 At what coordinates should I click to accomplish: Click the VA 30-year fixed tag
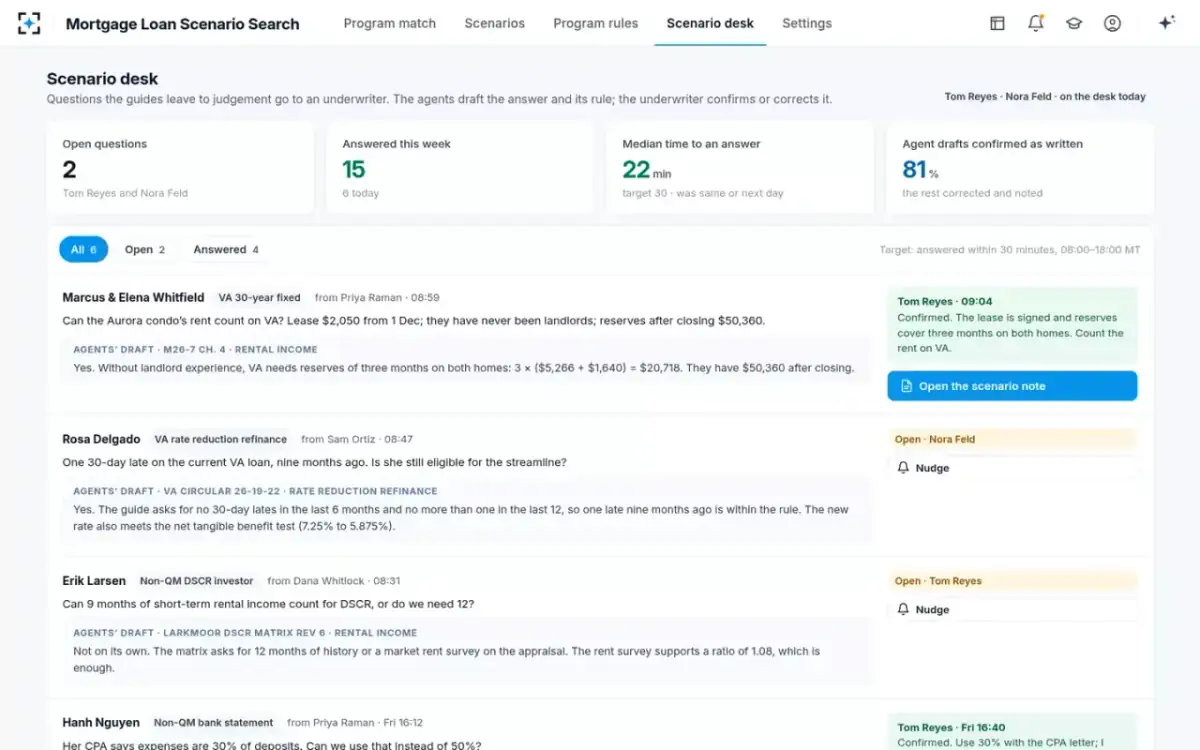[259, 298]
